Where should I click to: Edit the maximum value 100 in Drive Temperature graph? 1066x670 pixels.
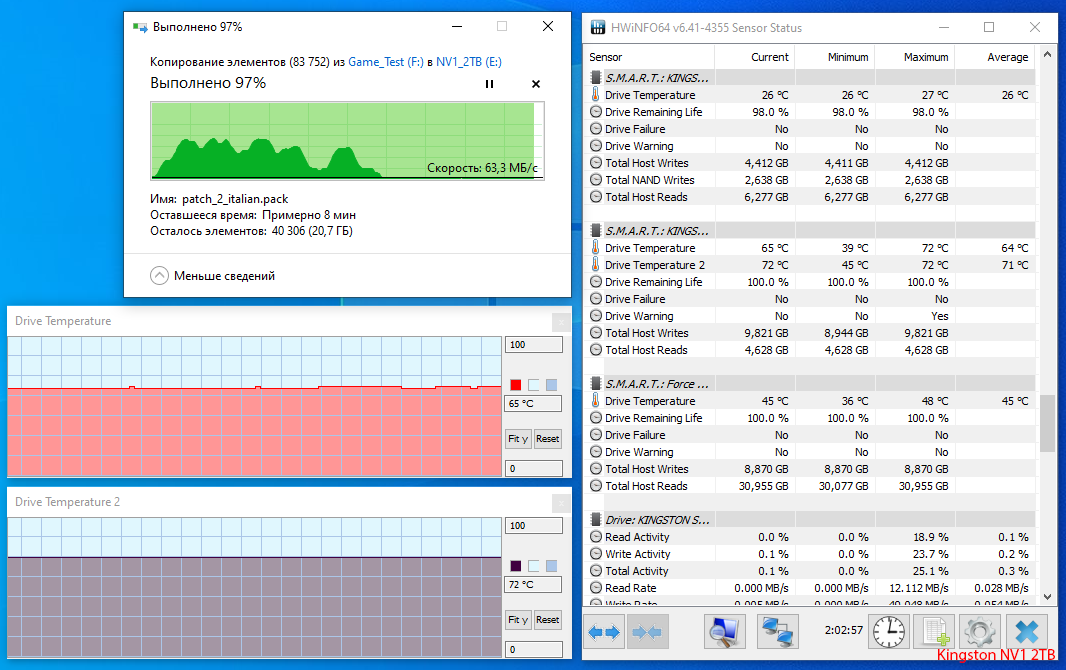click(x=534, y=345)
